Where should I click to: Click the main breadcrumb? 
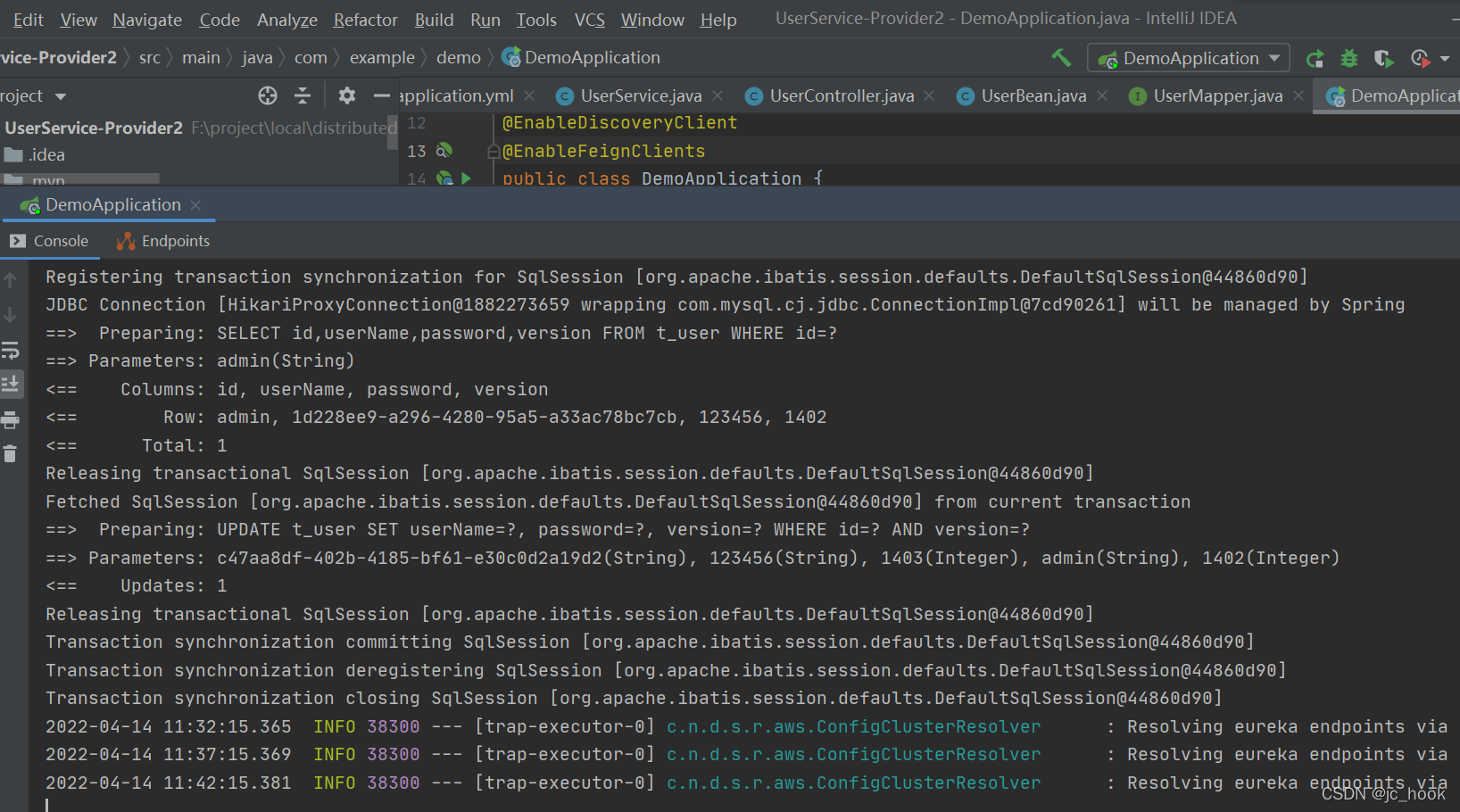click(x=201, y=58)
